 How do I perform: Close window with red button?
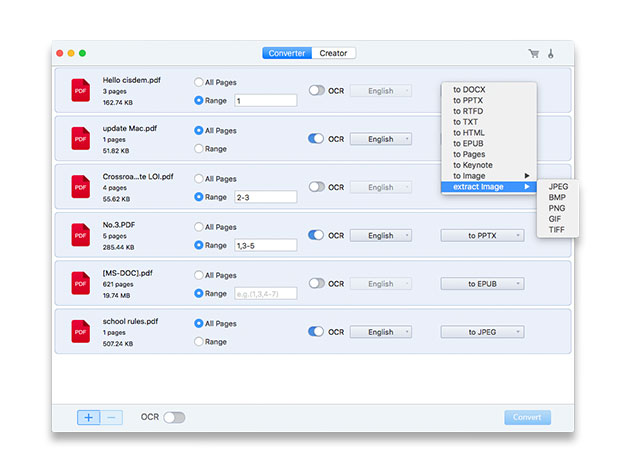(x=59, y=53)
